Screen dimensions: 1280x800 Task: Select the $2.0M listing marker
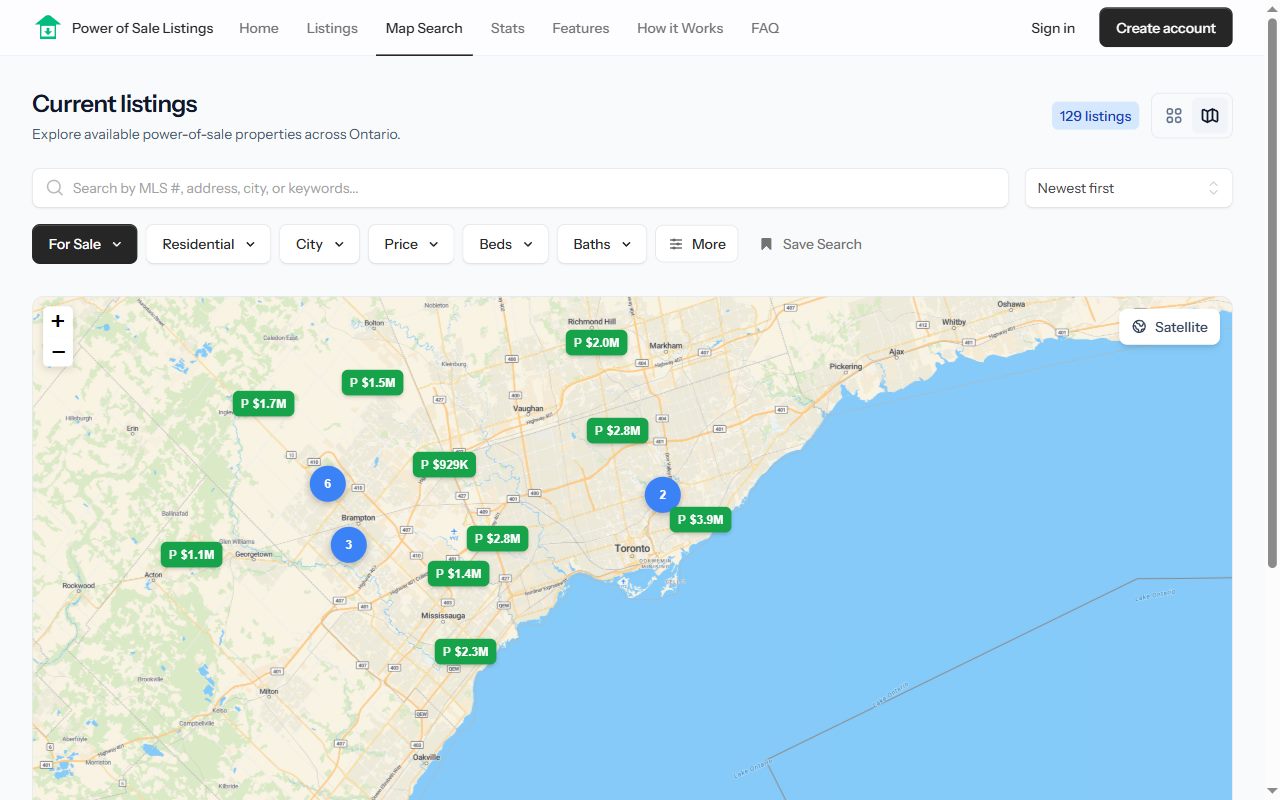pyautogui.click(x=596, y=343)
